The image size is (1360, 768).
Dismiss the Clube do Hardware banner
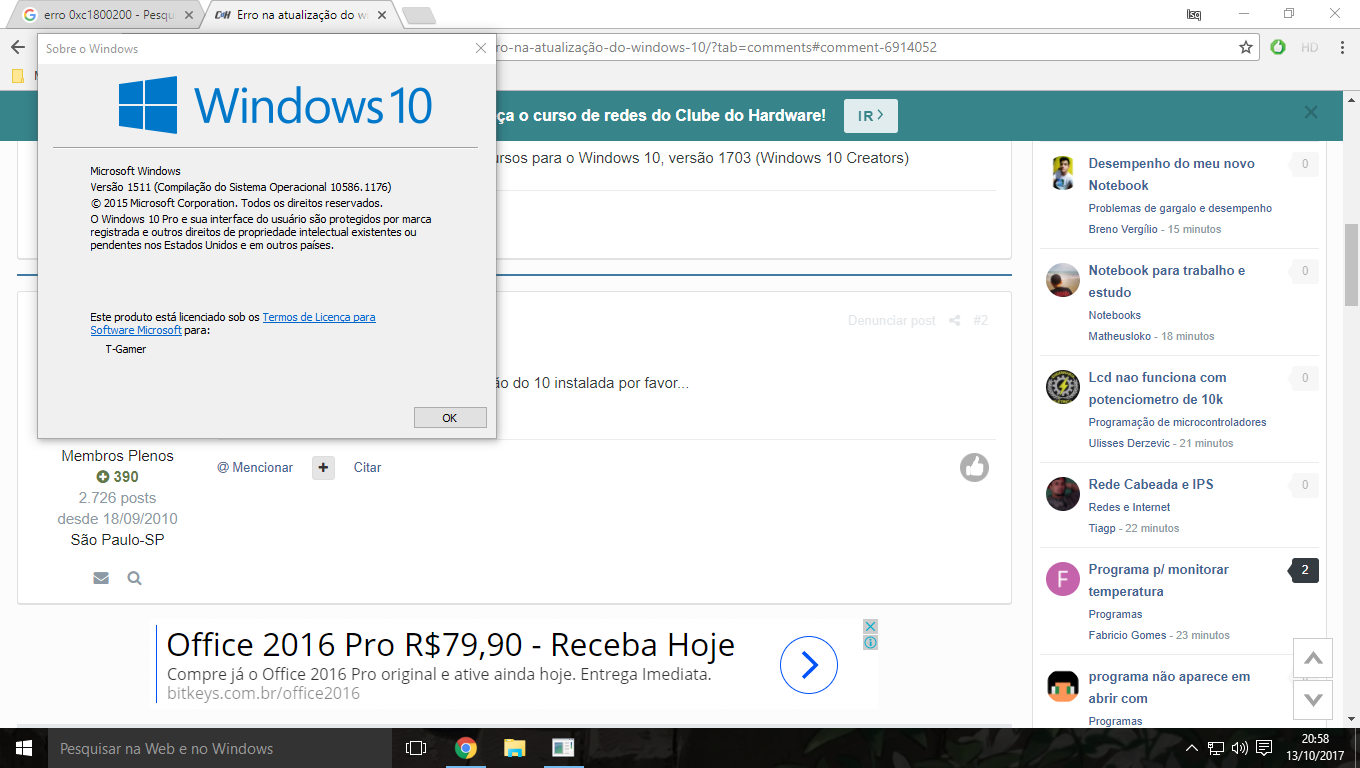(x=1311, y=113)
